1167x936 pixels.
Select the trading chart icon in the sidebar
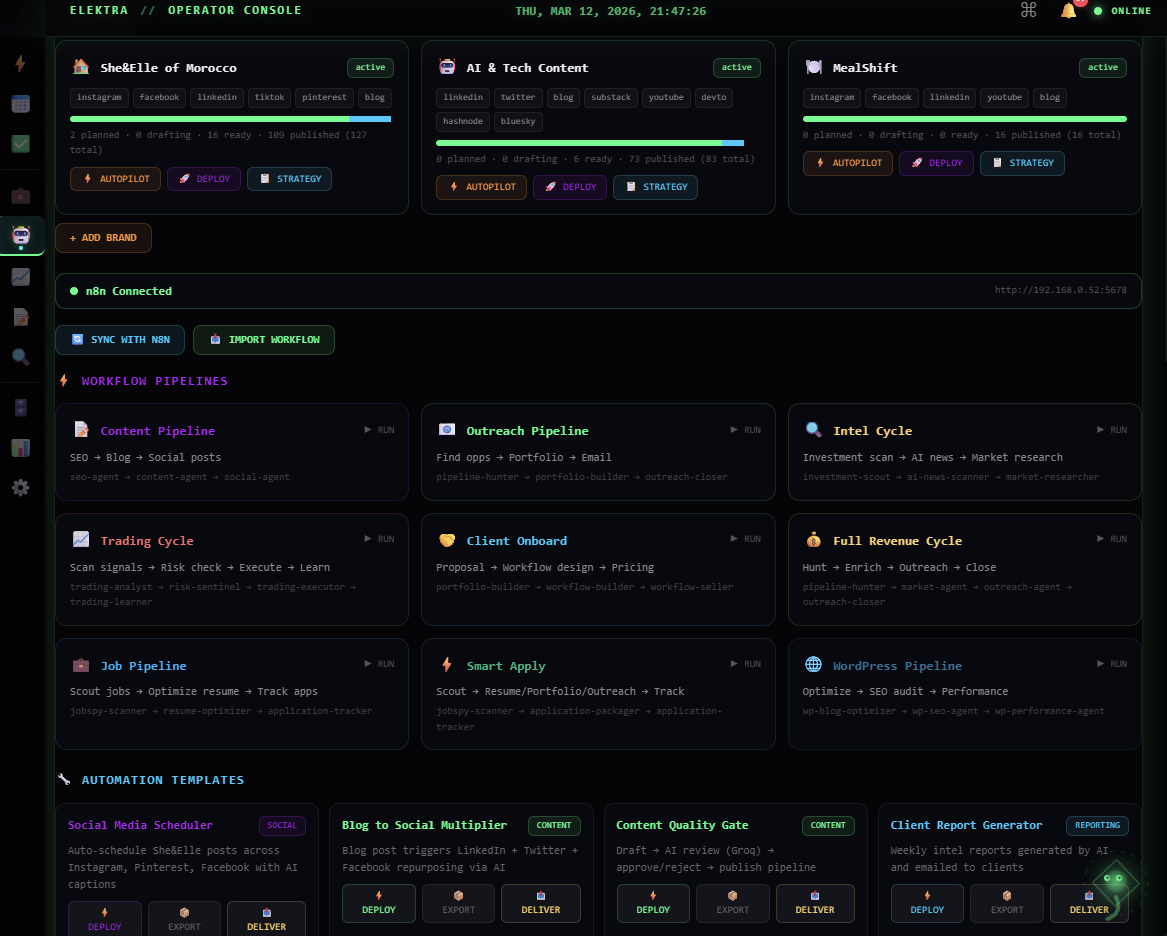[x=20, y=277]
